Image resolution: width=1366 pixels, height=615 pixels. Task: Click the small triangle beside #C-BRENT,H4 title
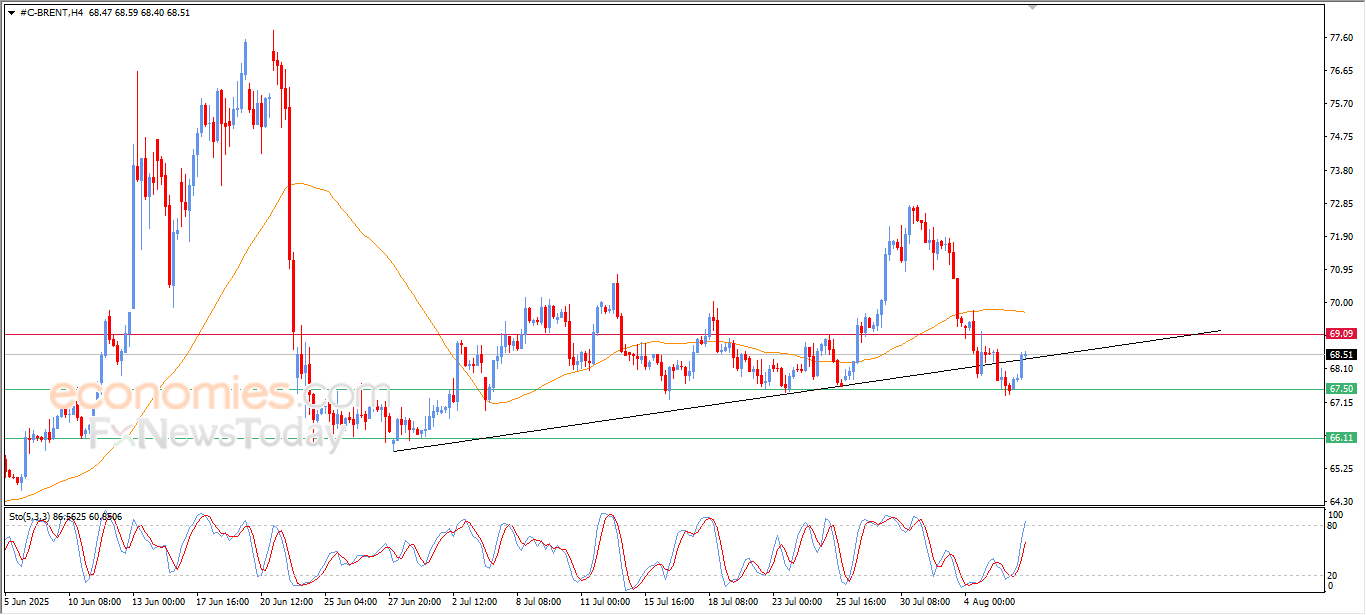coord(11,14)
